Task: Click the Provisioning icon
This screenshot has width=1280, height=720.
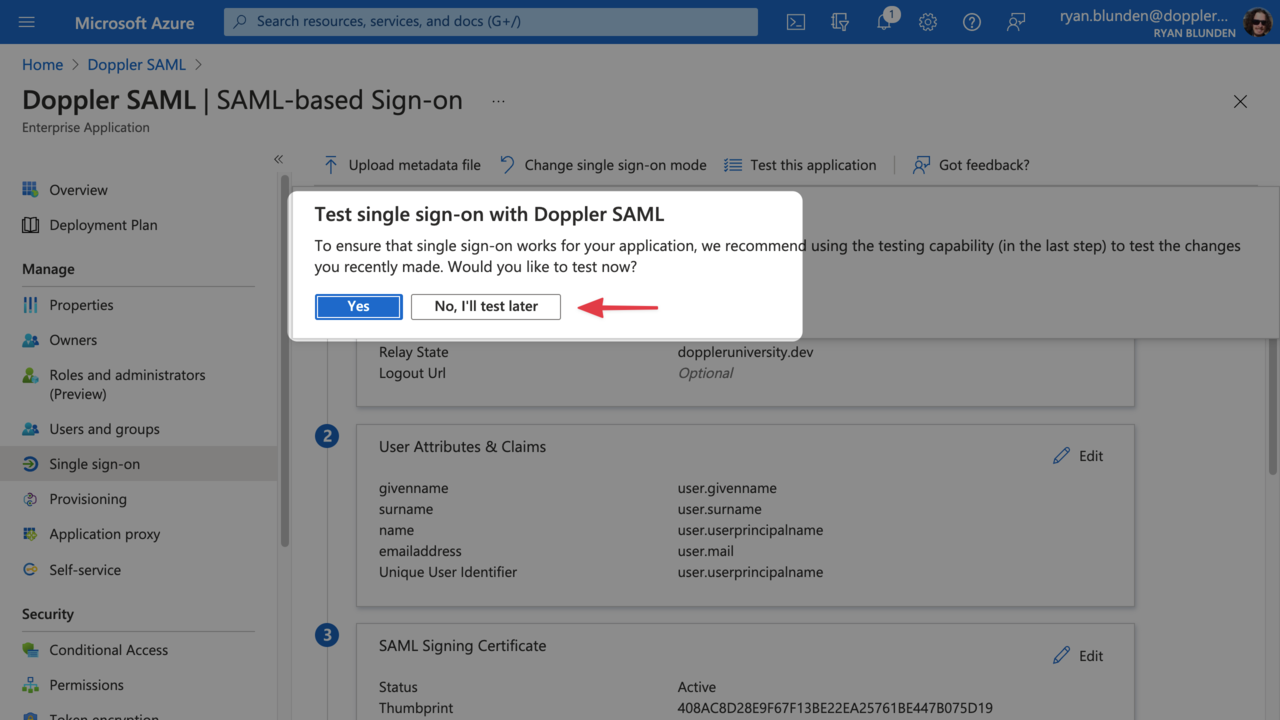Action: coord(30,499)
